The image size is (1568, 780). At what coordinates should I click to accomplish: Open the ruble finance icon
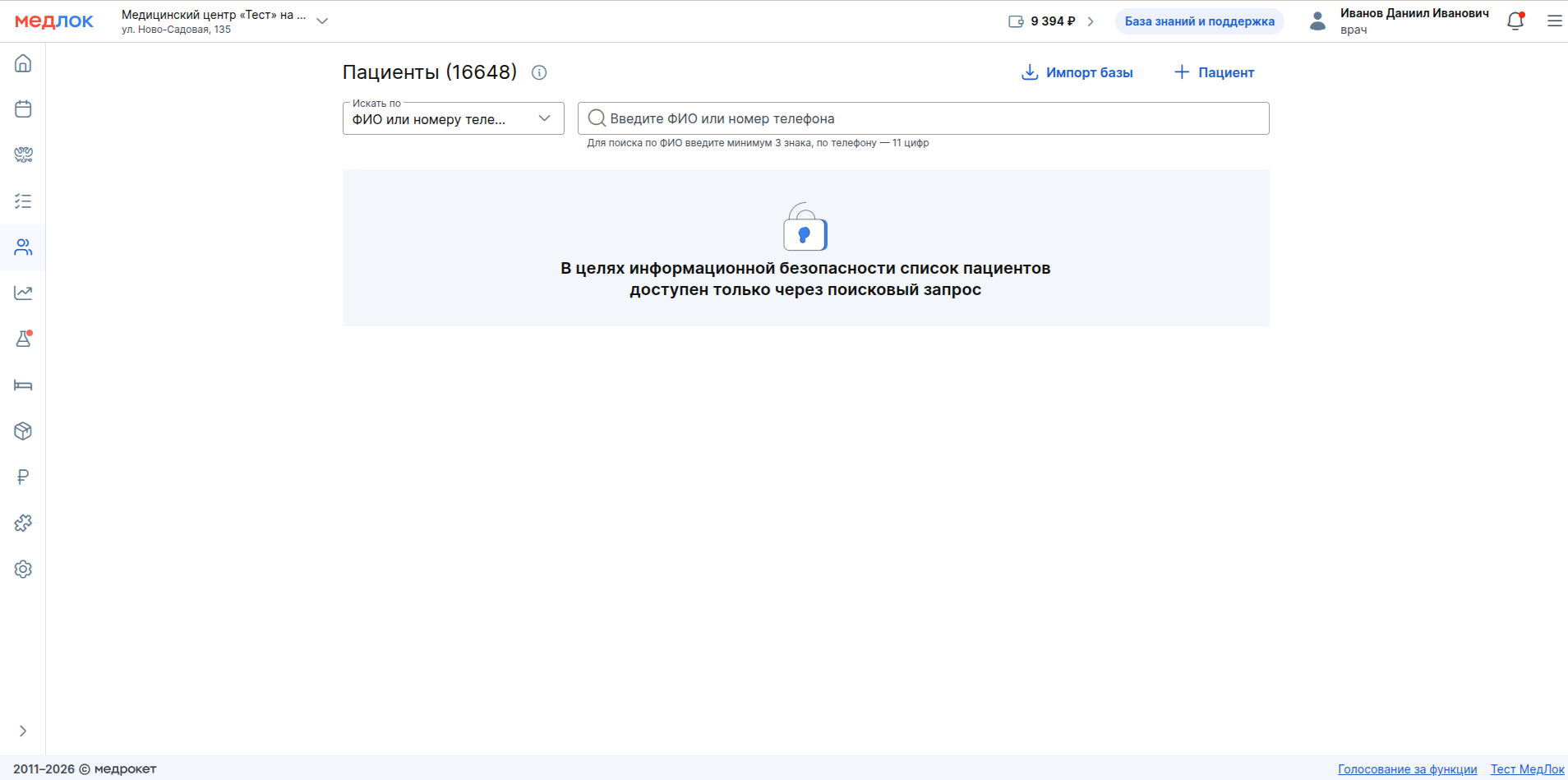(x=23, y=478)
